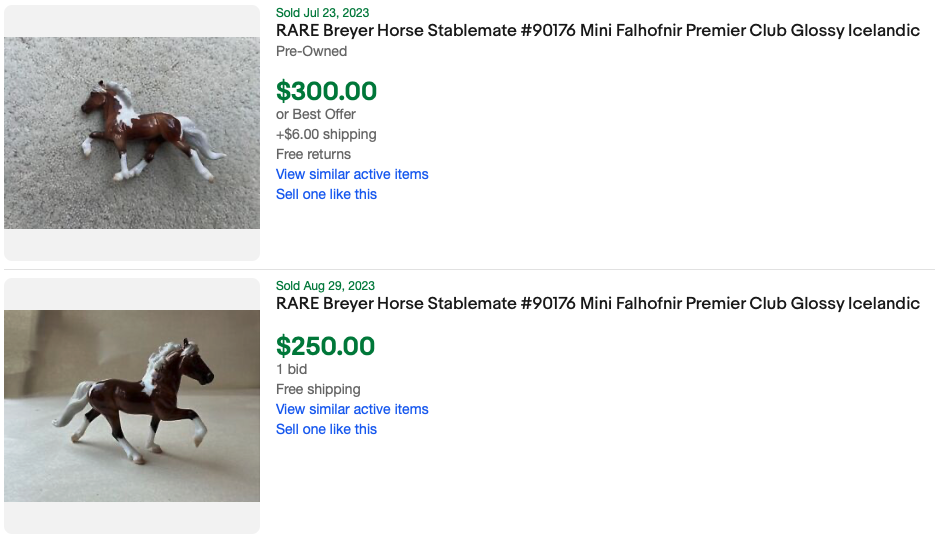
Task: Click the 'Sold Aug 29, 2023' date label
Action: click(x=325, y=286)
